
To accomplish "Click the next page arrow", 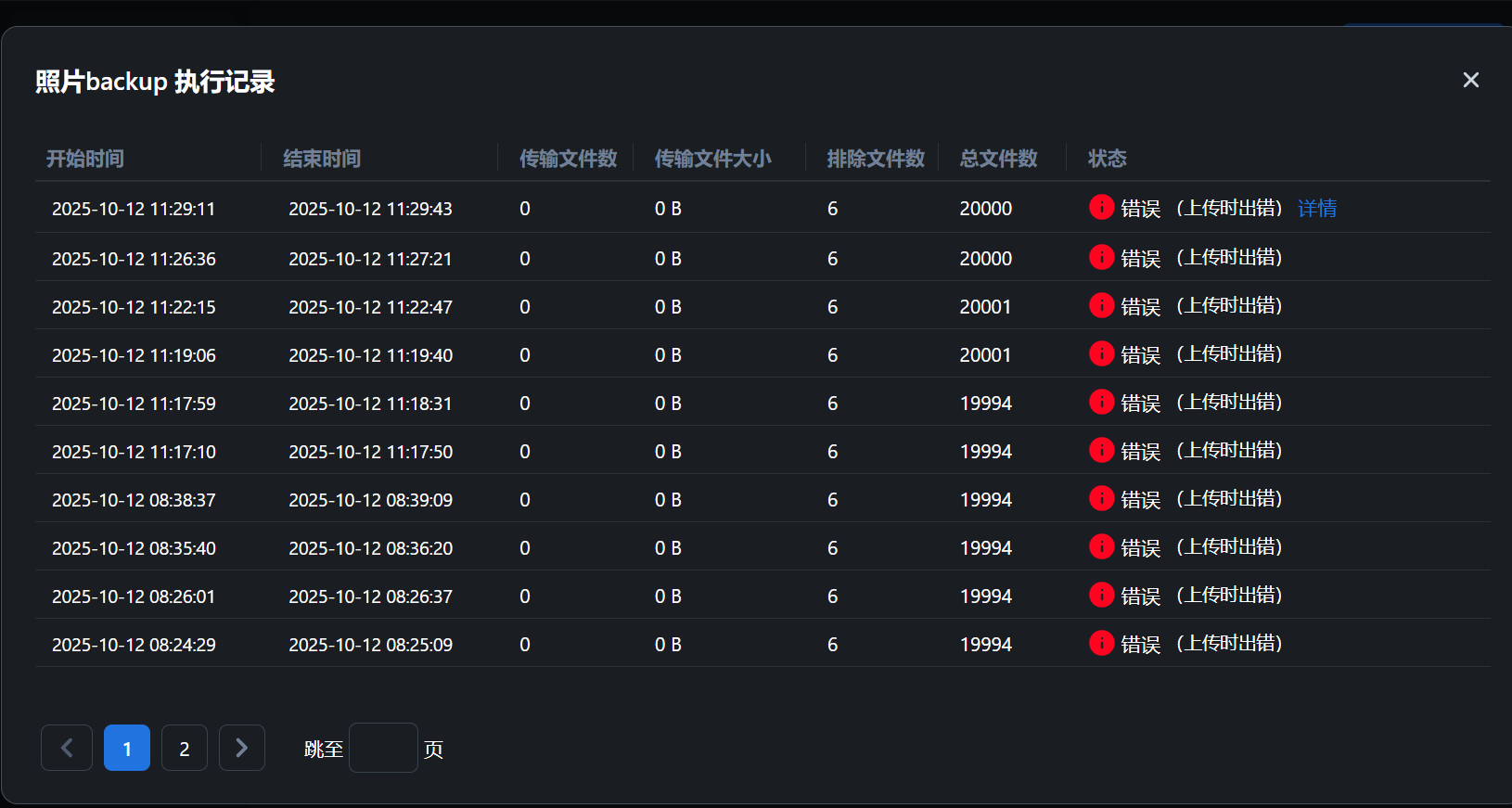I will (x=242, y=749).
